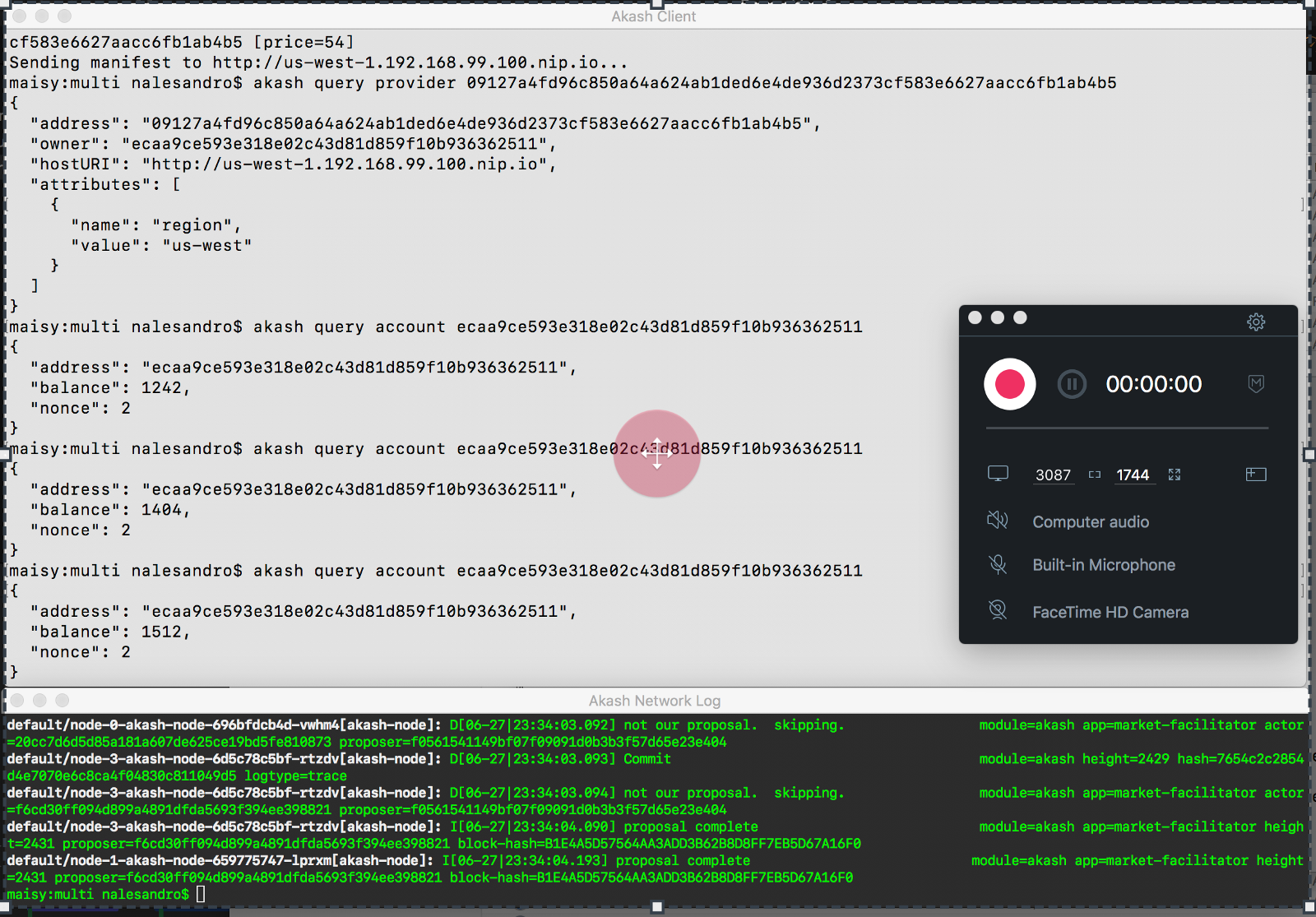Viewport: 1316px width, 917px height.
Task: Select the full display capture monitor icon
Action: (998, 474)
